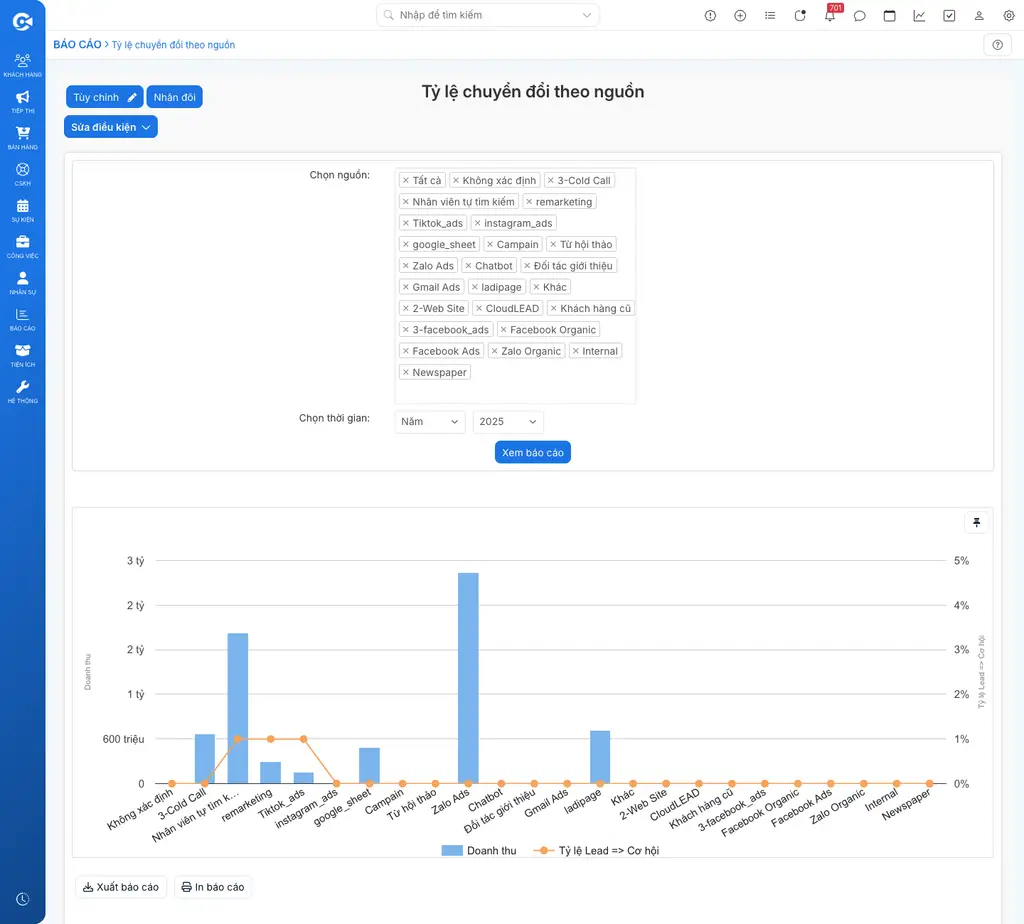
Task: Remove the CloudLEAD source tag
Action: click(479, 308)
